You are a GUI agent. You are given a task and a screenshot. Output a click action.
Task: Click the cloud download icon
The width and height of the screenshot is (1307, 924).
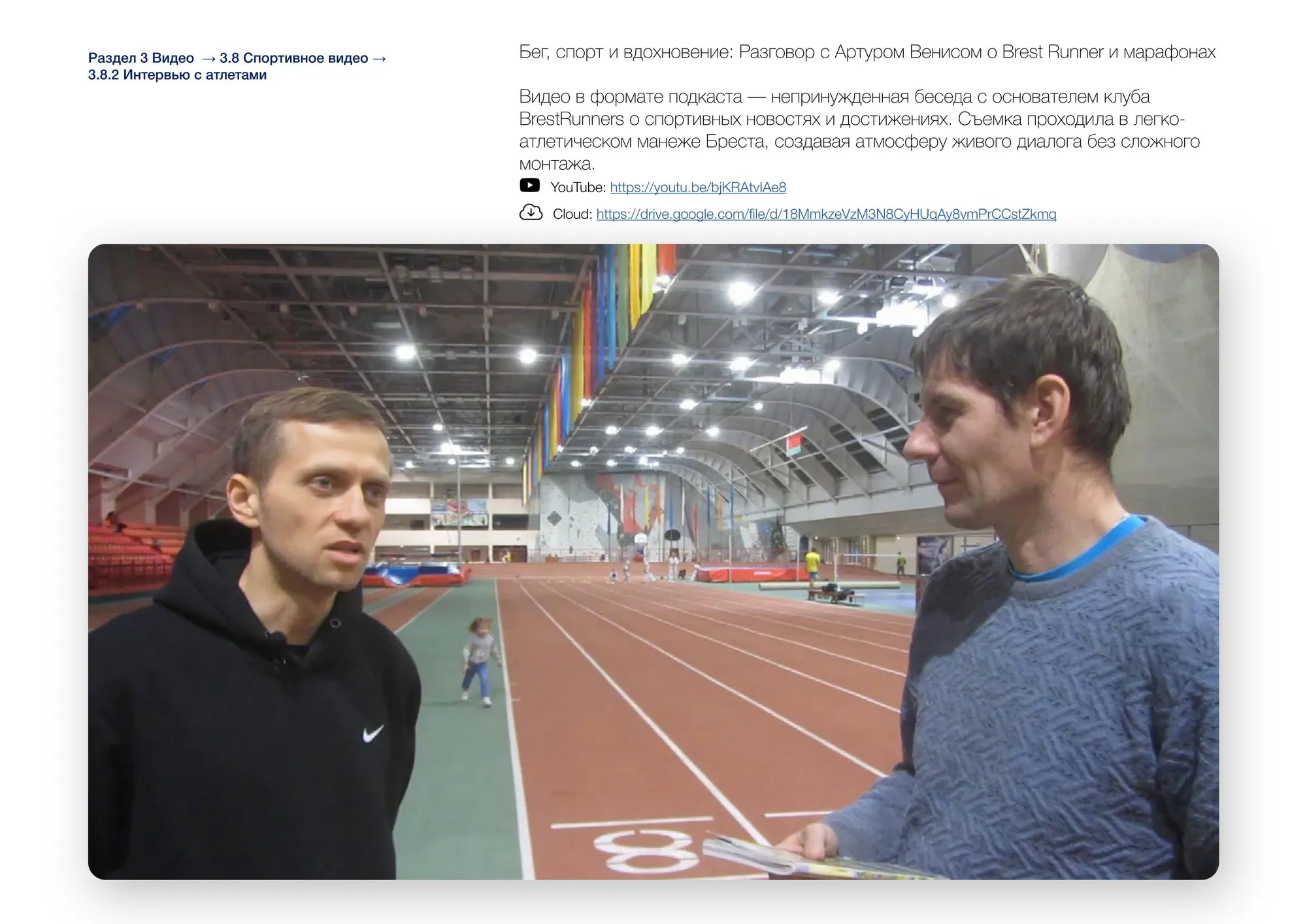click(531, 212)
